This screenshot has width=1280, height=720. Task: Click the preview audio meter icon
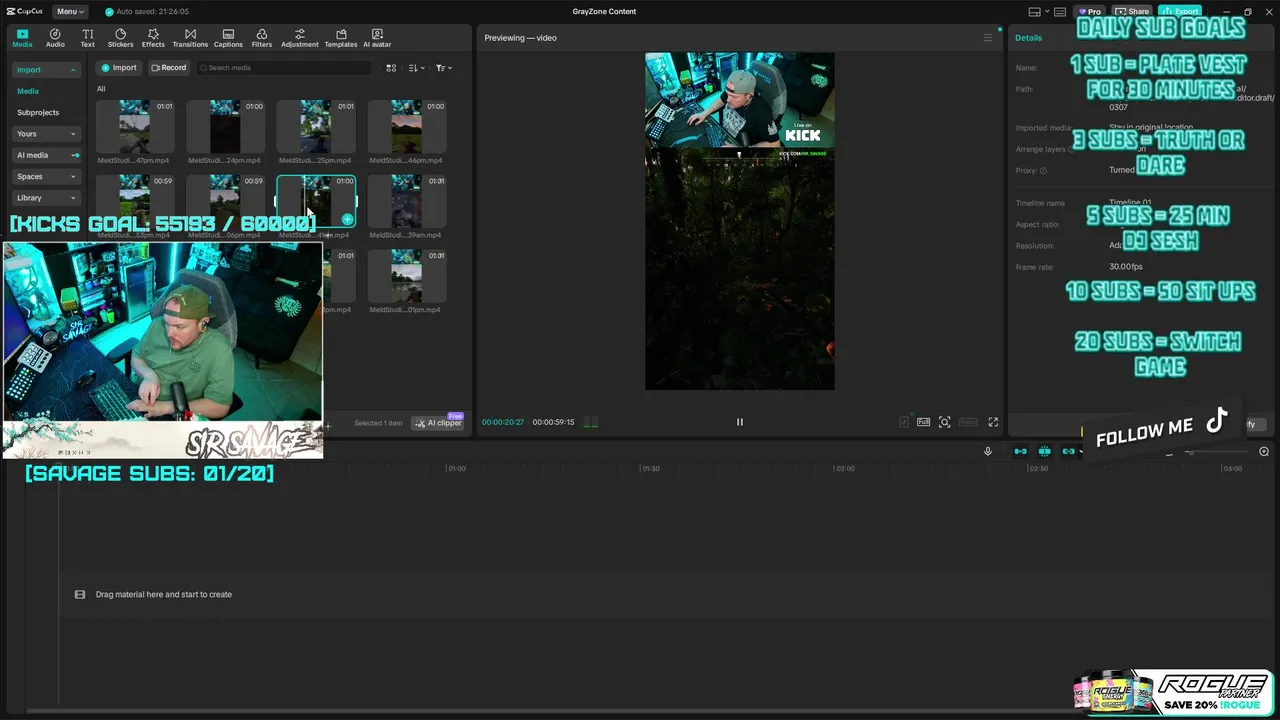pyautogui.click(x=591, y=422)
